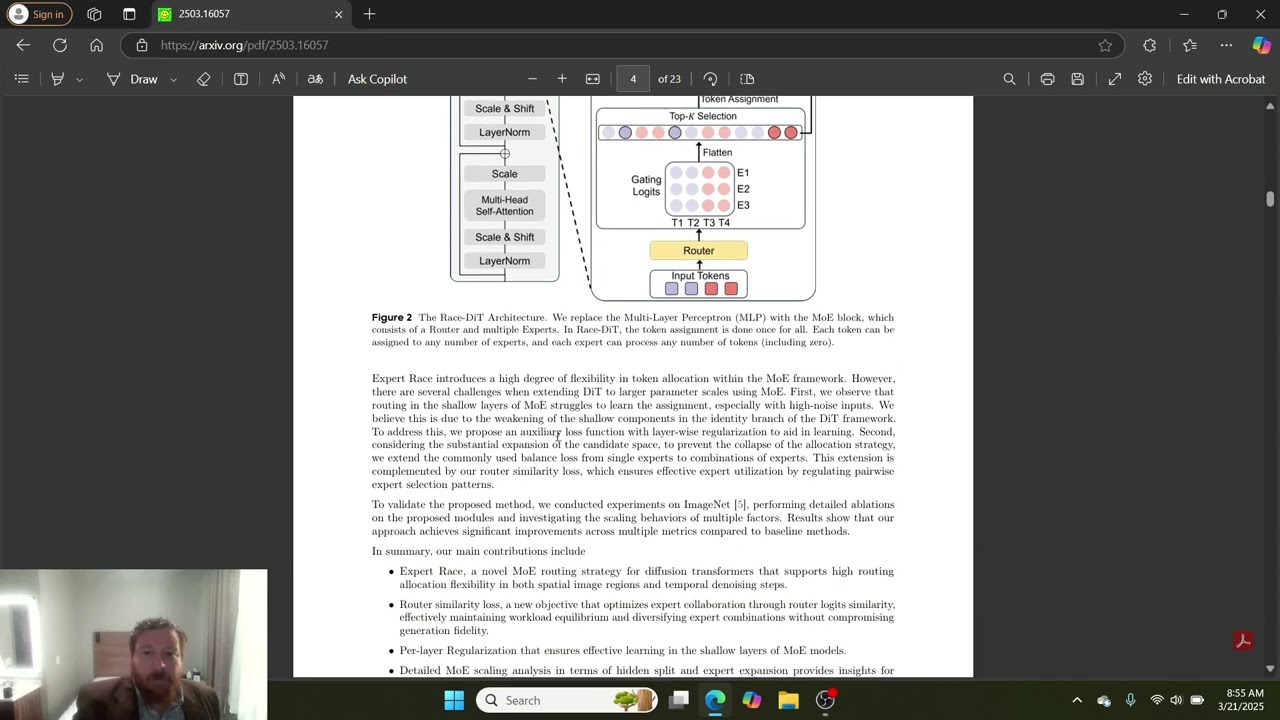Open Find in PDF search

point(1009,79)
